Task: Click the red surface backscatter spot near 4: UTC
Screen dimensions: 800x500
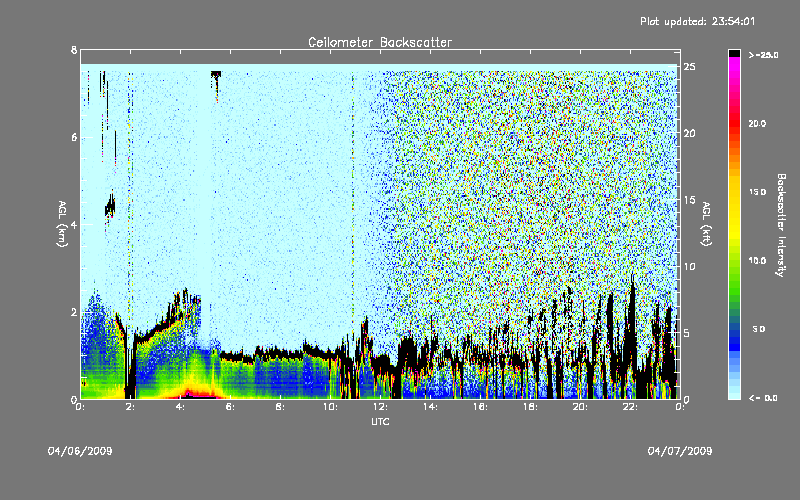Action: (191, 394)
